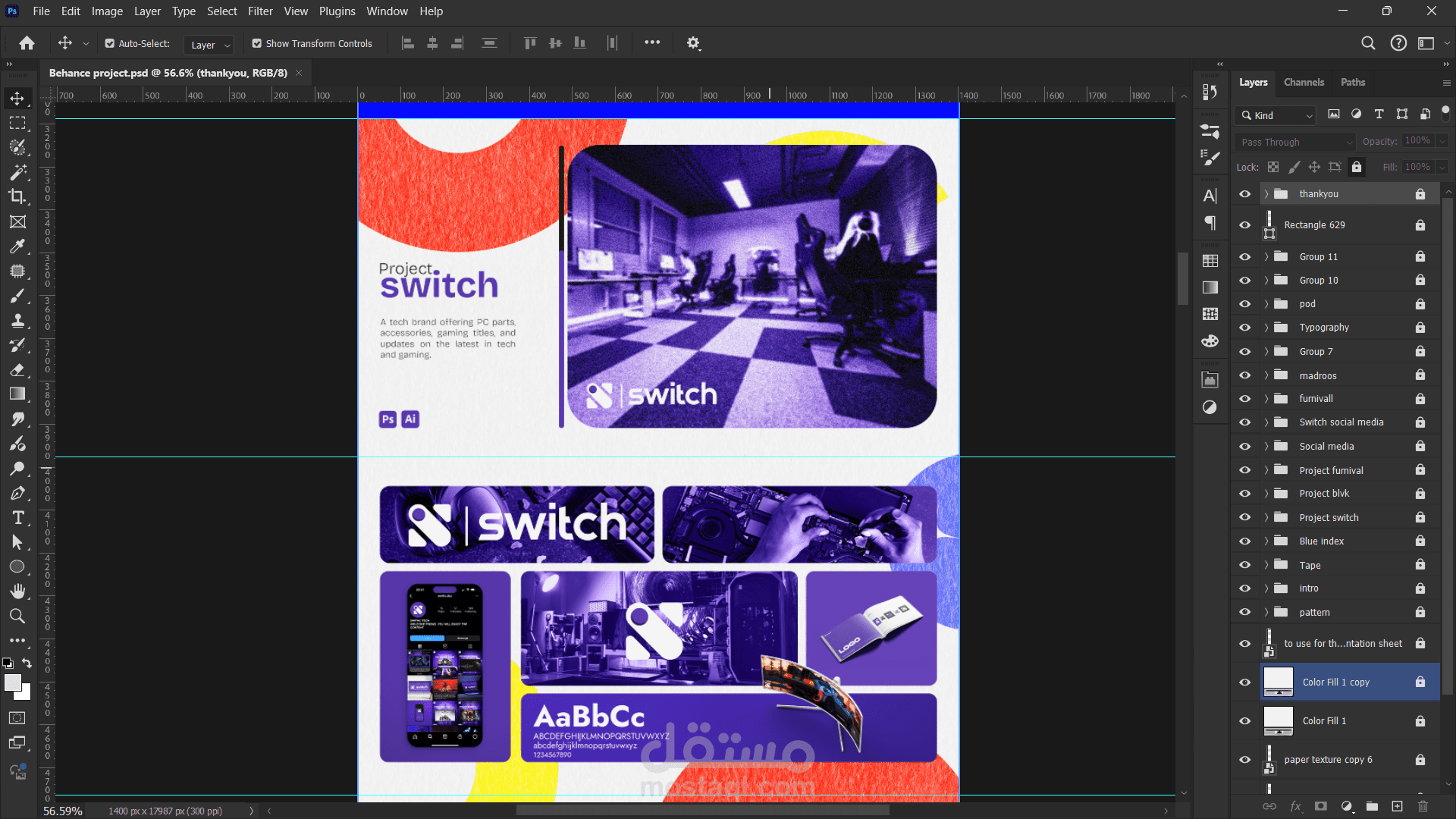
Task: Switch to the Channels tab
Action: click(x=1304, y=82)
